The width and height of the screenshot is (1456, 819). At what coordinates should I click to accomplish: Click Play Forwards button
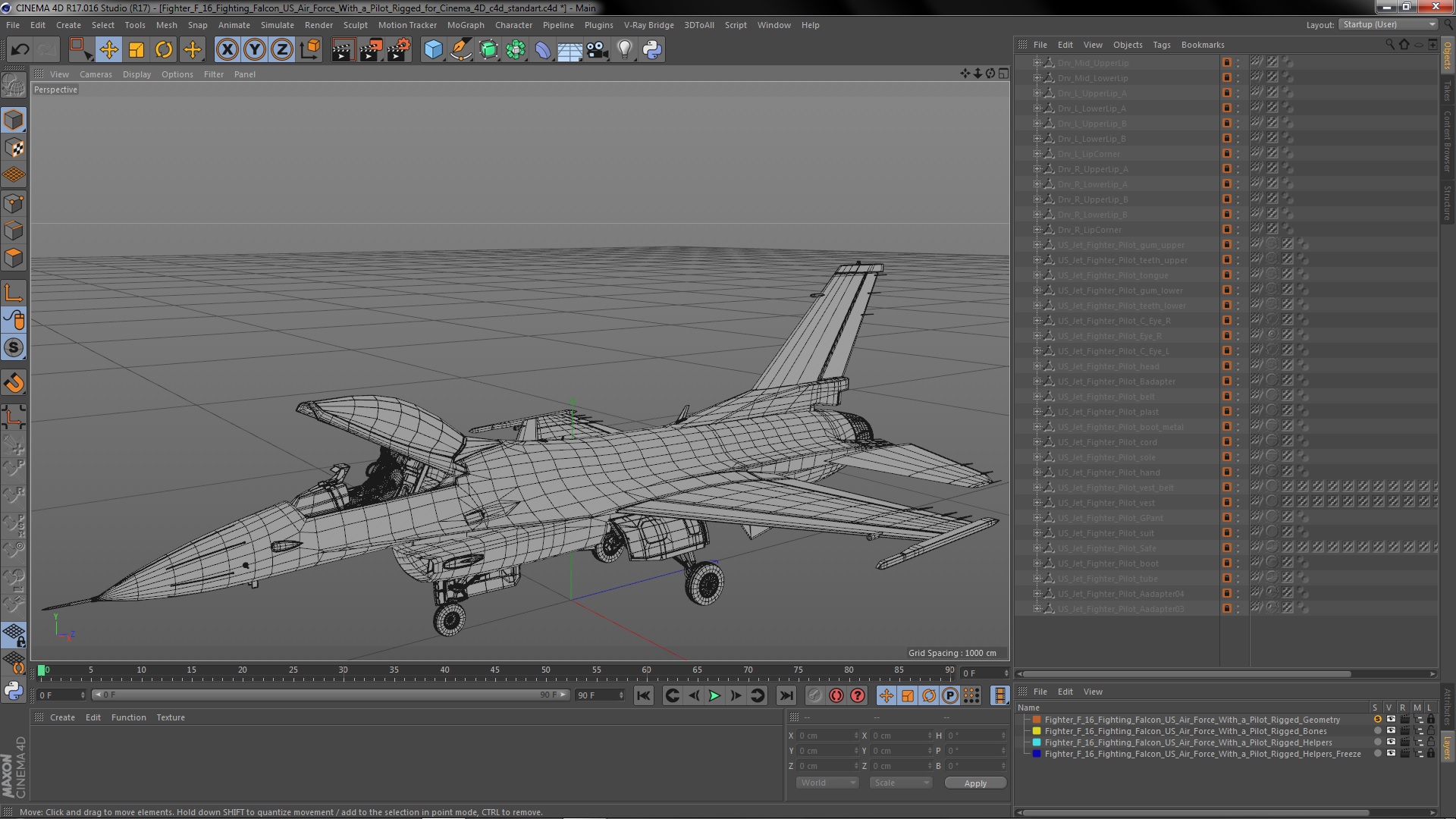pyautogui.click(x=714, y=695)
